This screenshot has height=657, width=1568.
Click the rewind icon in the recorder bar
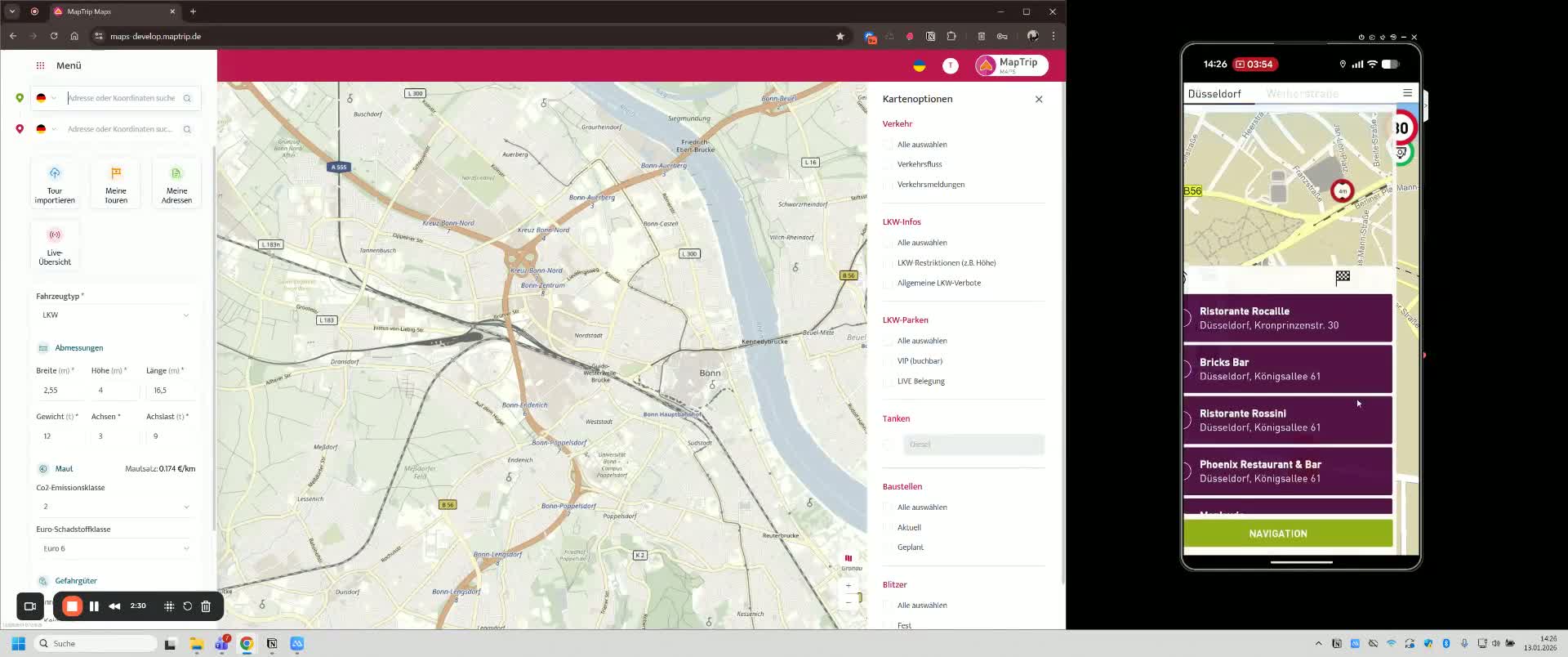(x=114, y=606)
